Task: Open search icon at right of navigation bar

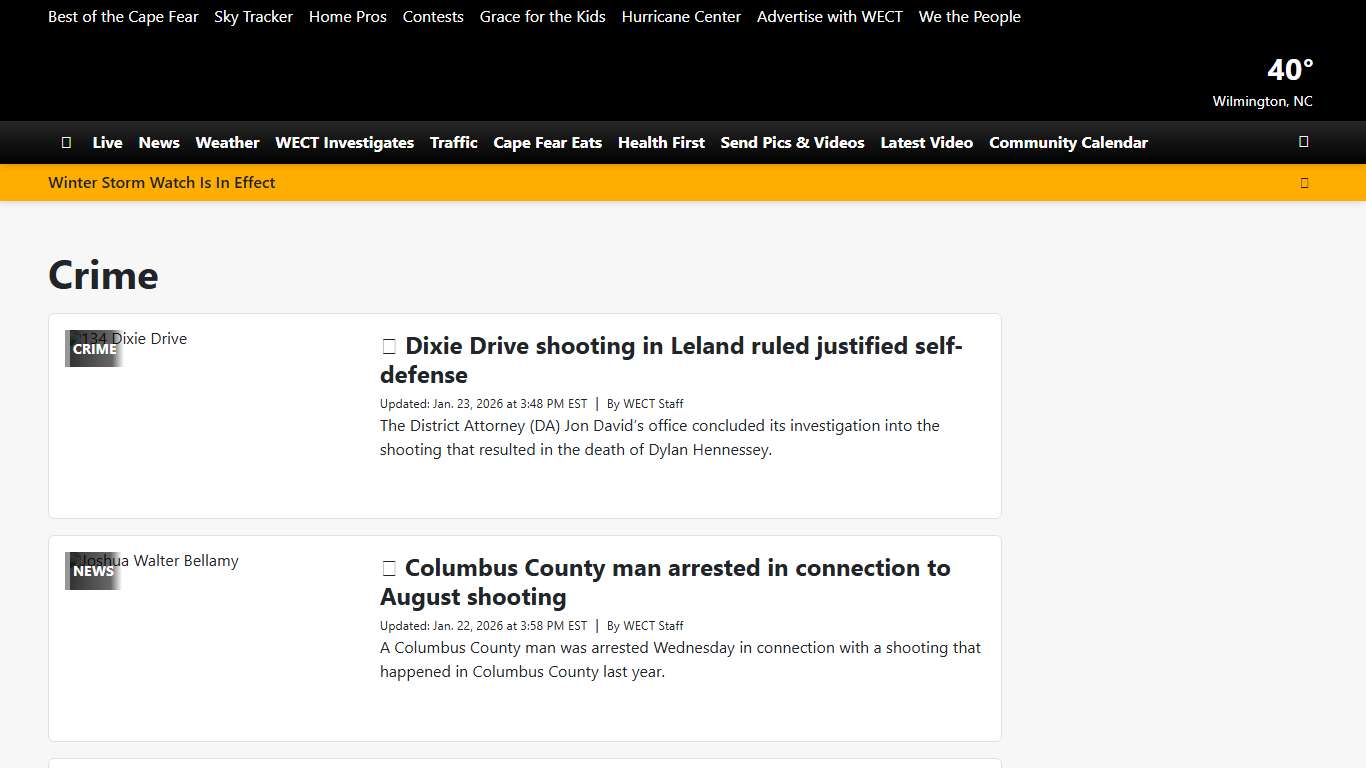Action: coord(1303,142)
